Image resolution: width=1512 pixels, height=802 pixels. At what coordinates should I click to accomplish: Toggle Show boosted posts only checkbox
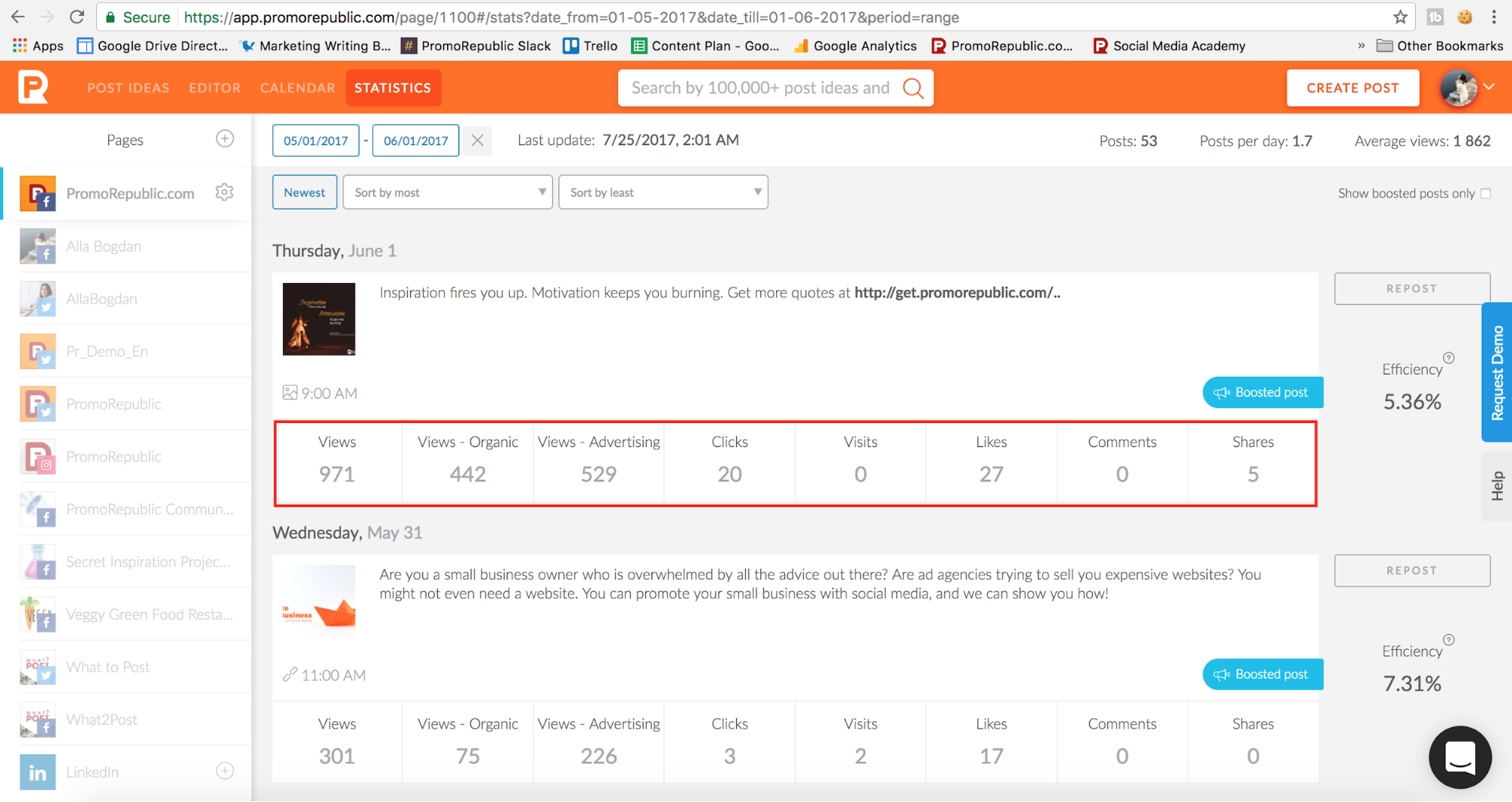point(1486,193)
